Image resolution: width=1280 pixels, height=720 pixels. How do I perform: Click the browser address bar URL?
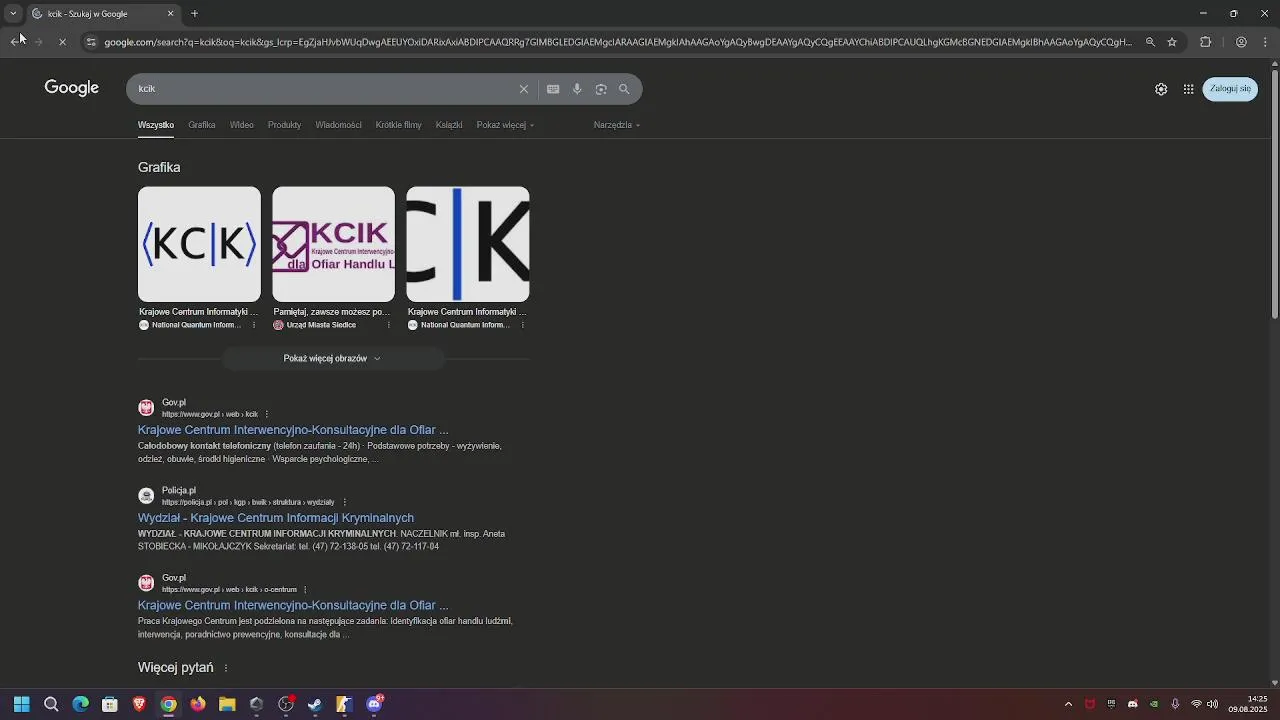[x=618, y=42]
